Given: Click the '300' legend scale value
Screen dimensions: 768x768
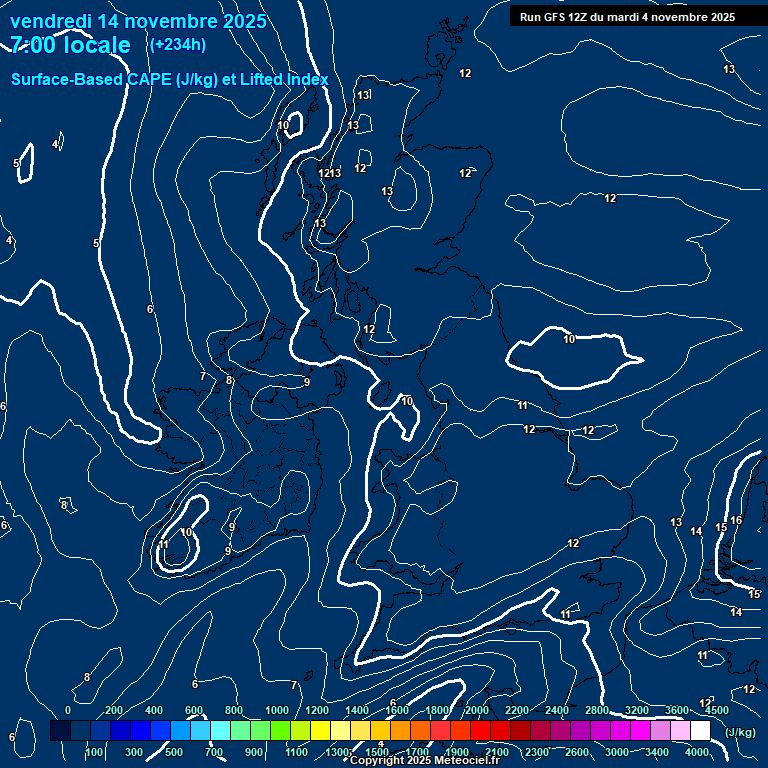Looking at the screenshot, I should (134, 752).
